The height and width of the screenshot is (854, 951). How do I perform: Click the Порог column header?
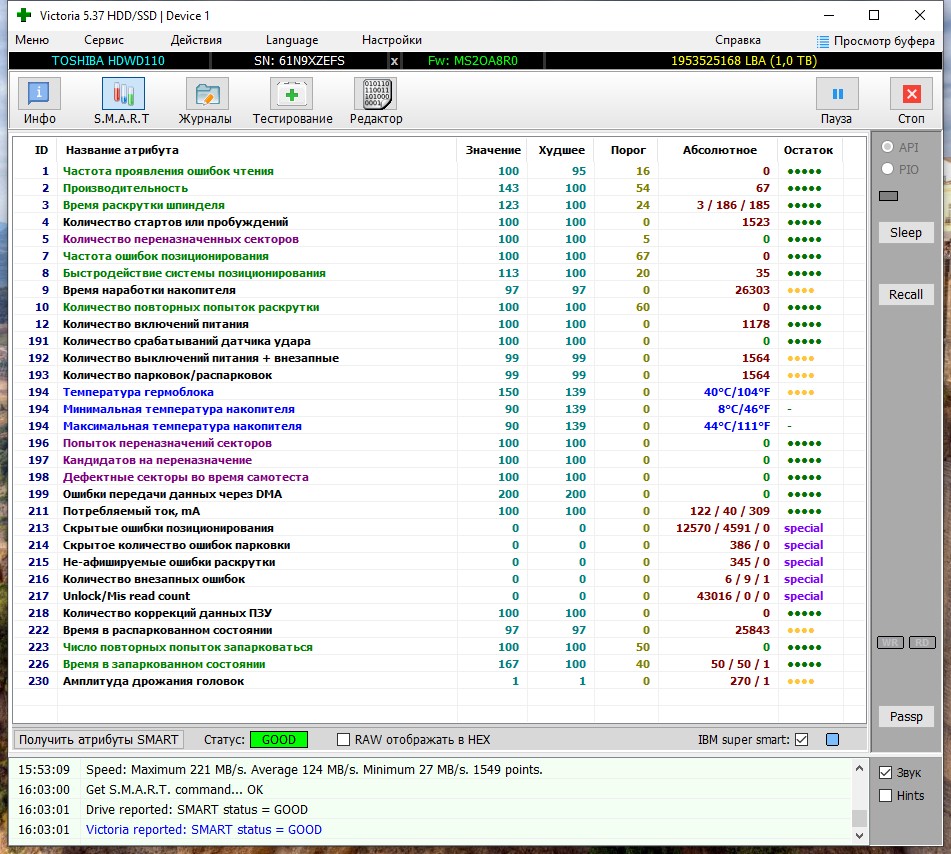click(x=628, y=150)
